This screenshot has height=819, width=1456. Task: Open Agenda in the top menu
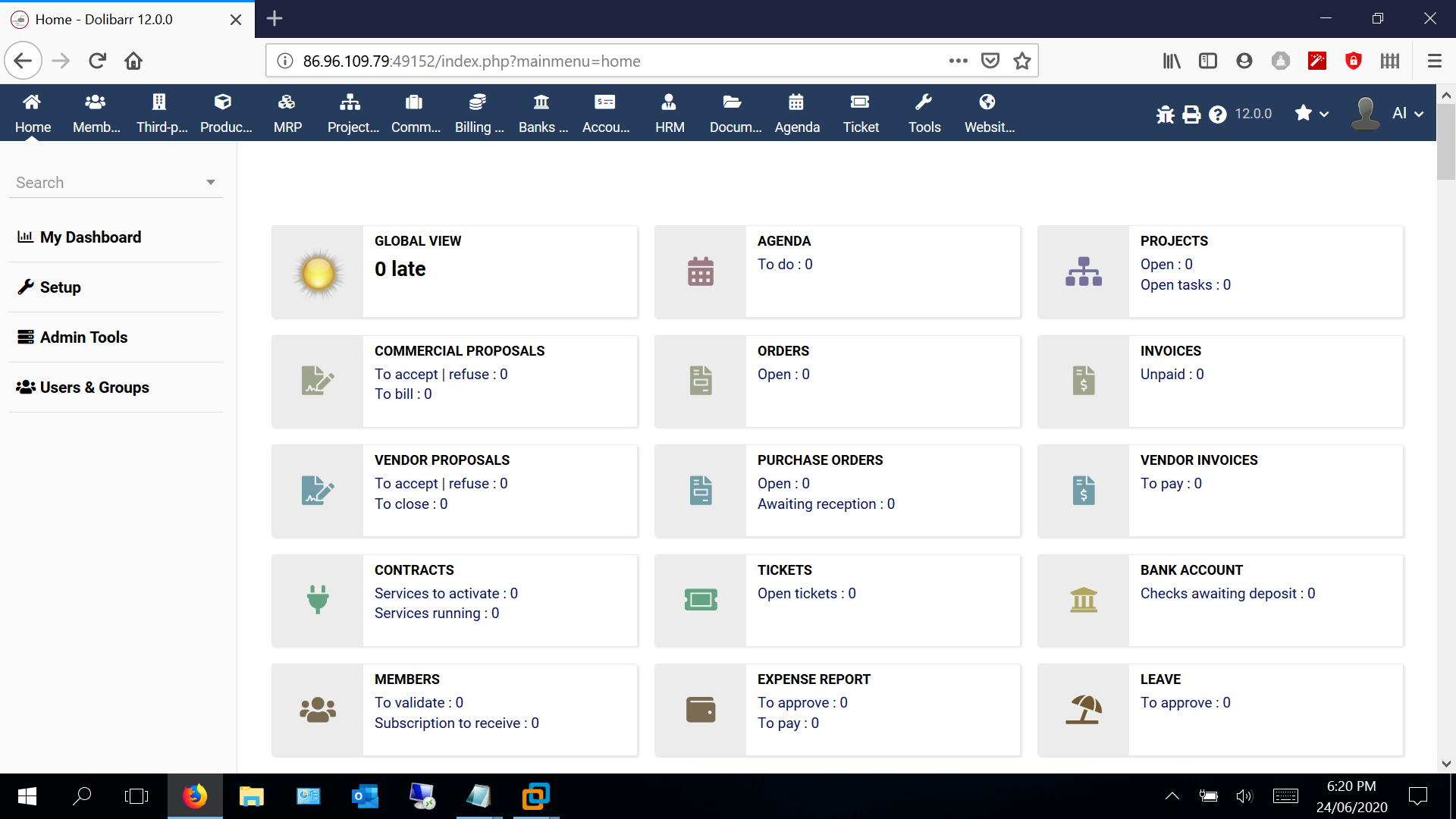[x=797, y=113]
